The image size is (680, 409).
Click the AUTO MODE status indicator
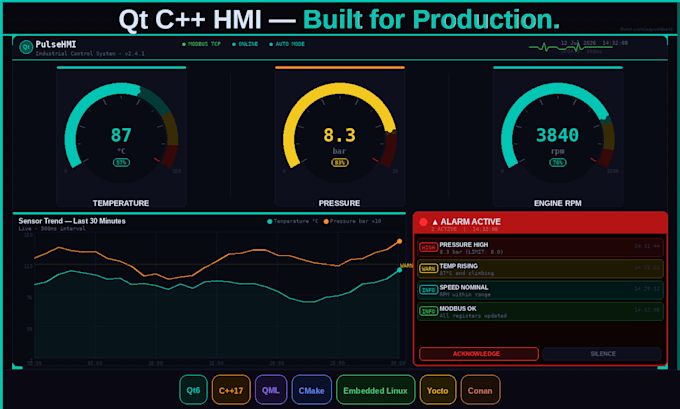tap(287, 44)
